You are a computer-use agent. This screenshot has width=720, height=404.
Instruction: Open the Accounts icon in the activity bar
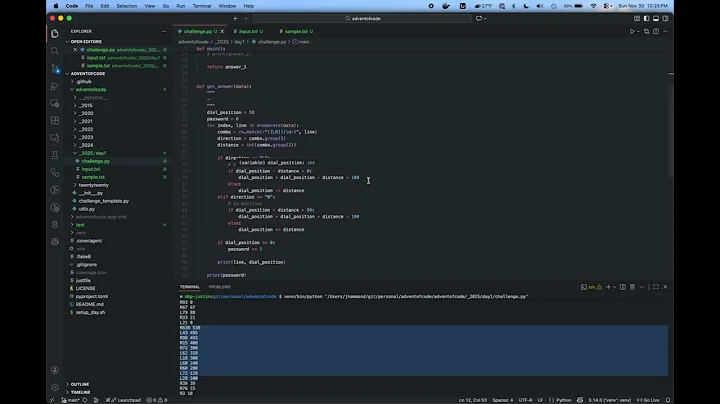pyautogui.click(x=55, y=370)
